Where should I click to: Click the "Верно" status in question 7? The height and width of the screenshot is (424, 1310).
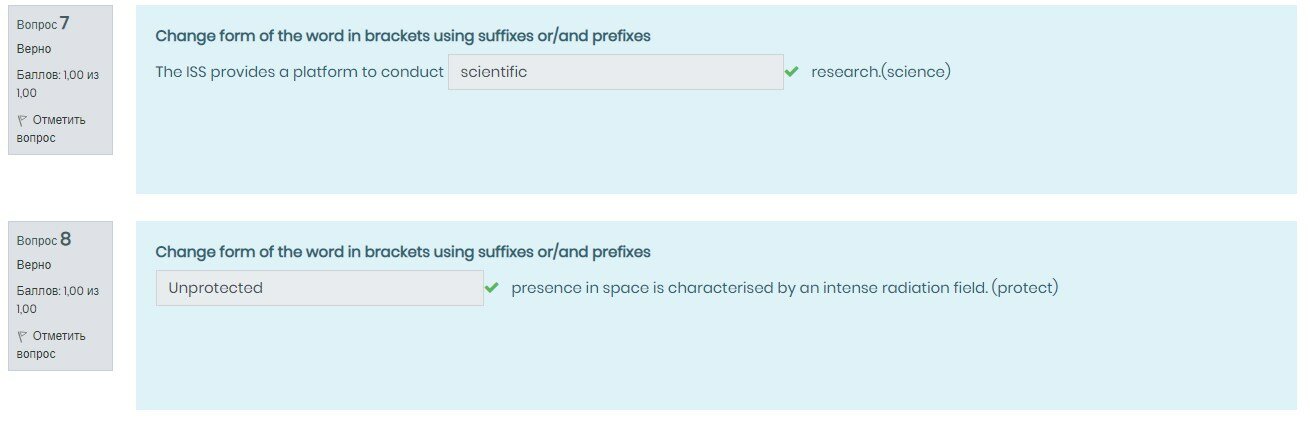coord(34,49)
